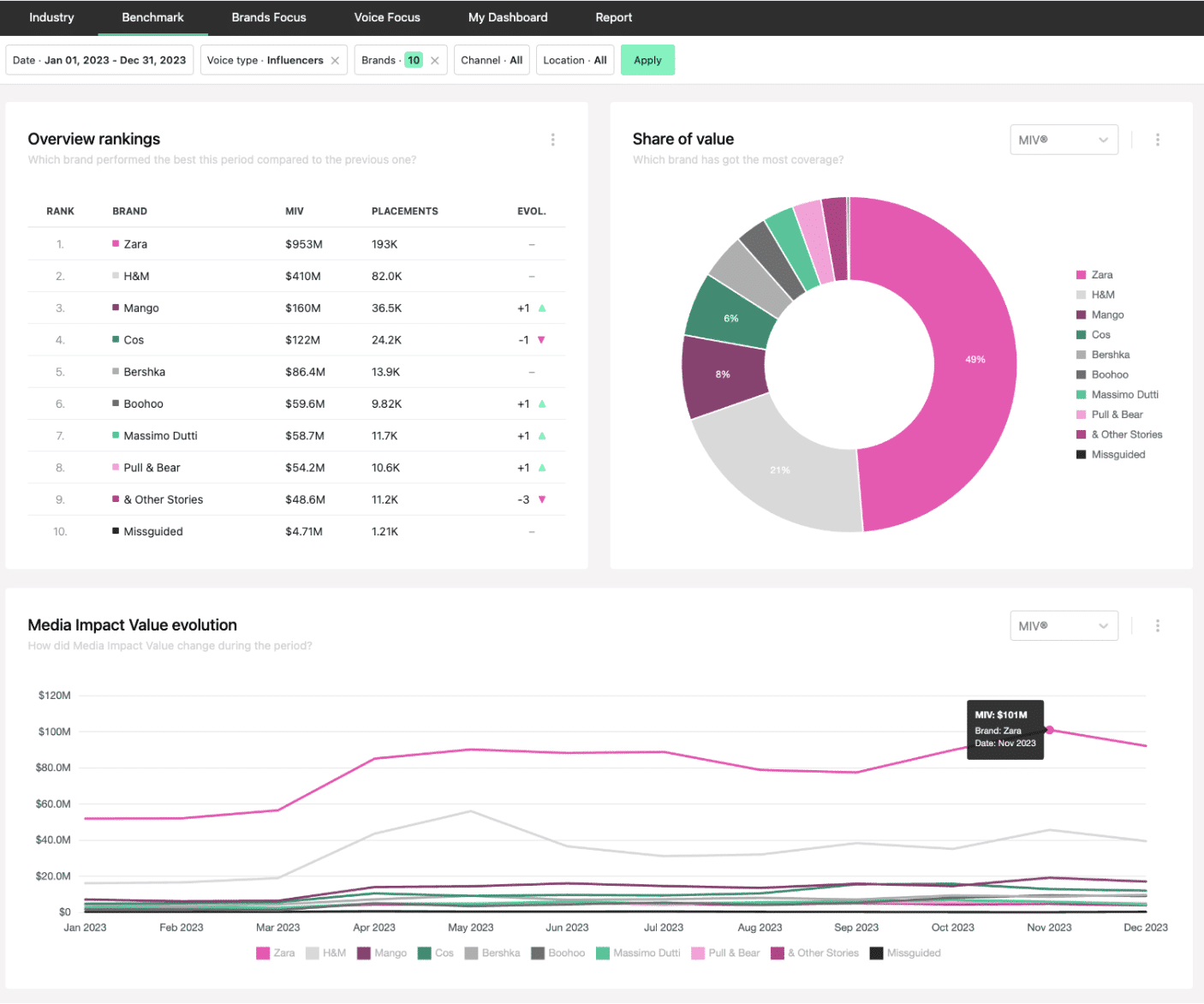
Task: Open the Date range filter
Action: pyautogui.click(x=99, y=60)
